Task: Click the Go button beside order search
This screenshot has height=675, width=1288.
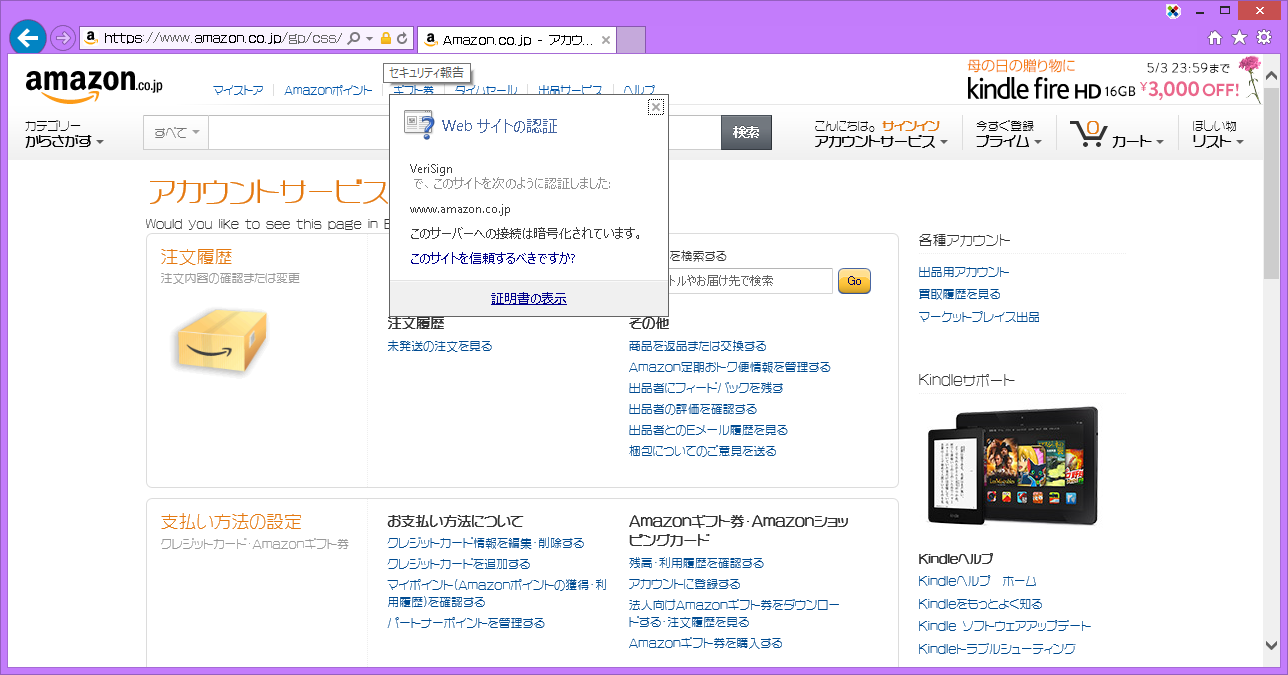Action: click(854, 281)
